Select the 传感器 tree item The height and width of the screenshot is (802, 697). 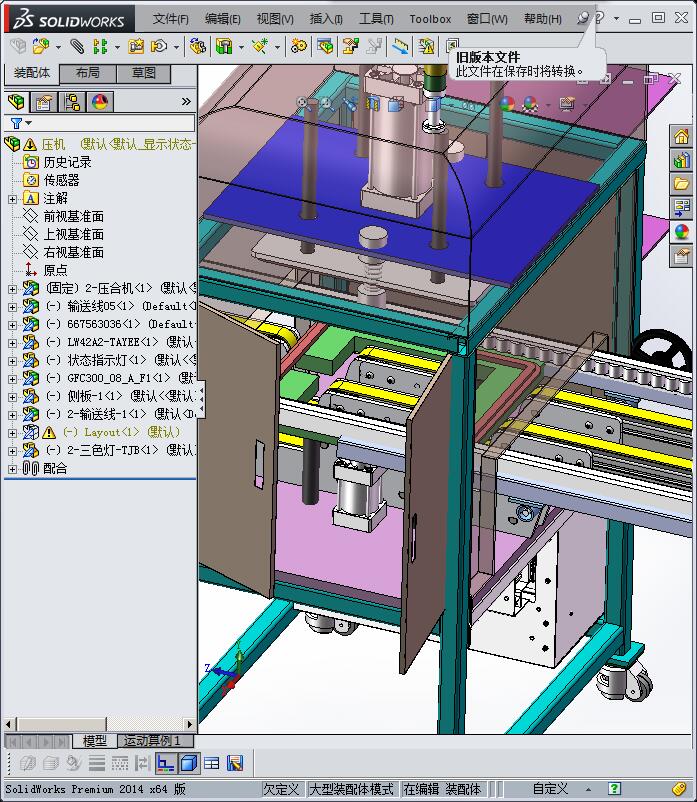[x=61, y=181]
